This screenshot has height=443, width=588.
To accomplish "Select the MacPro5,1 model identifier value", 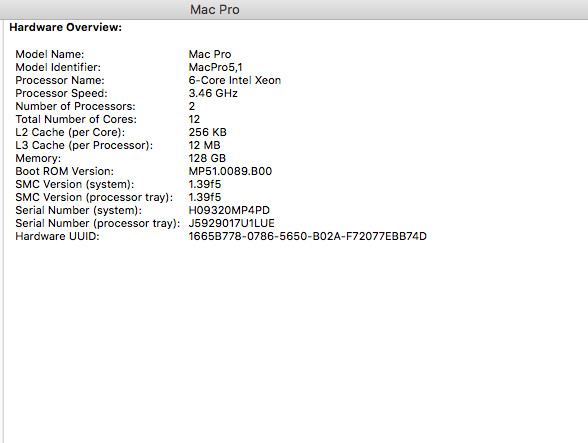I will (216, 68).
